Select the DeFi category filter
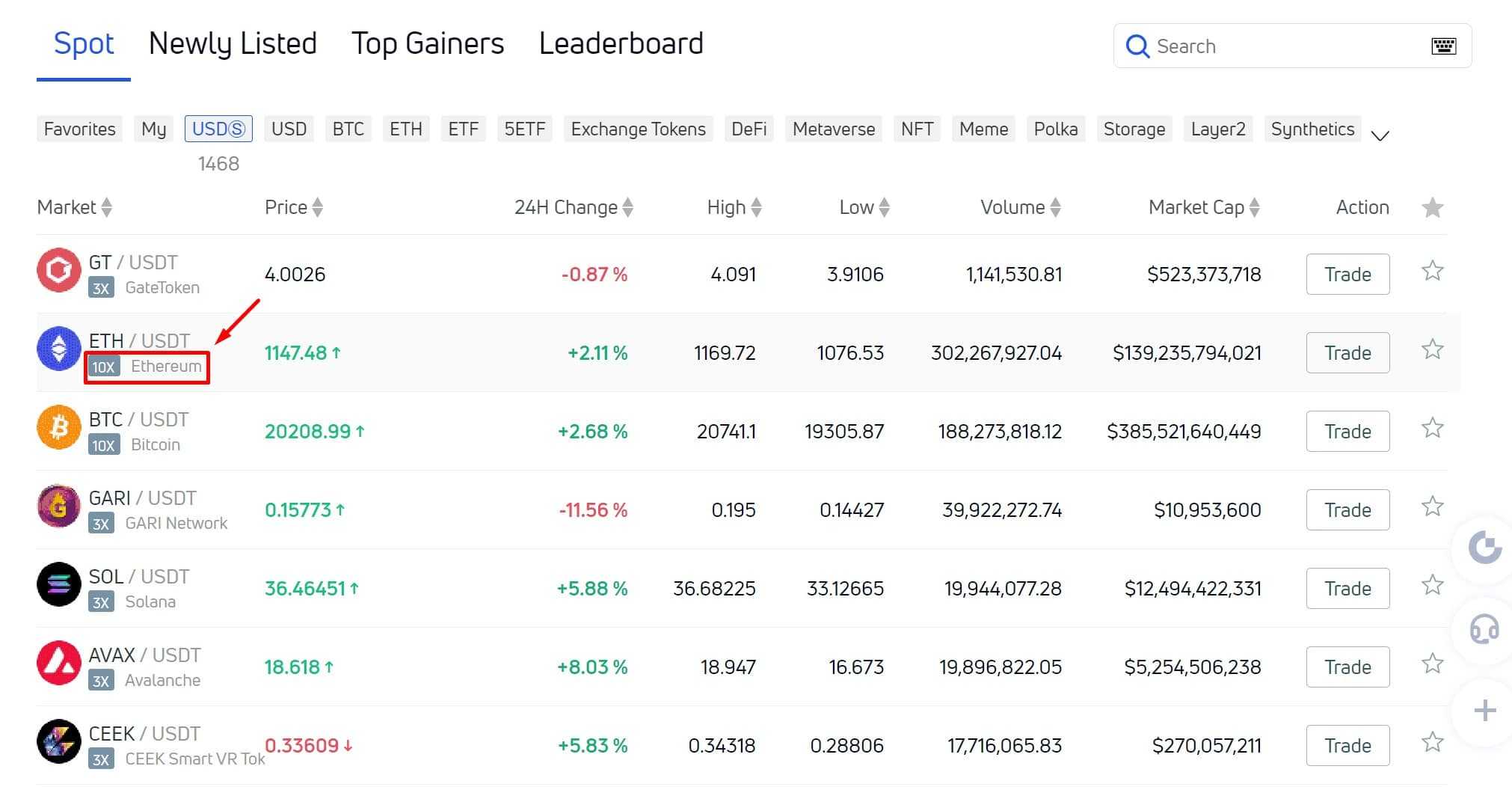This screenshot has height=787, width=1512. (x=749, y=129)
